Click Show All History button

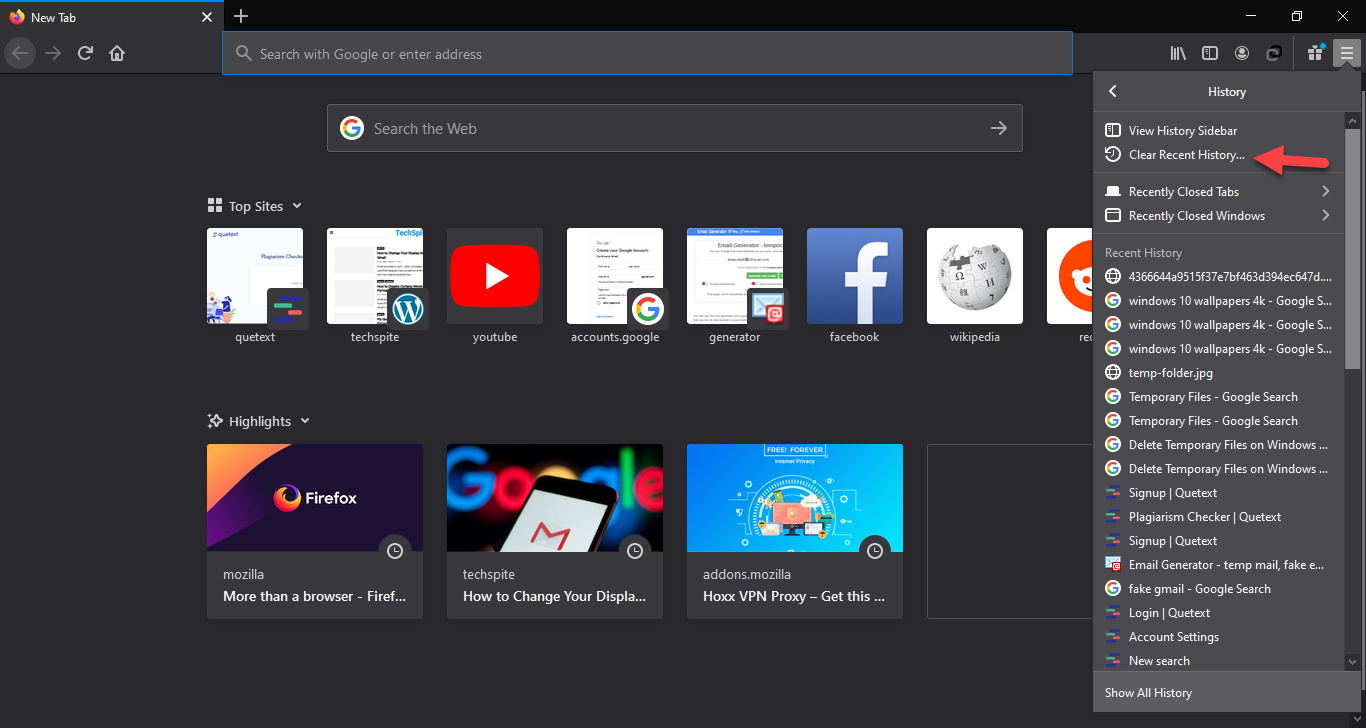pos(1148,692)
